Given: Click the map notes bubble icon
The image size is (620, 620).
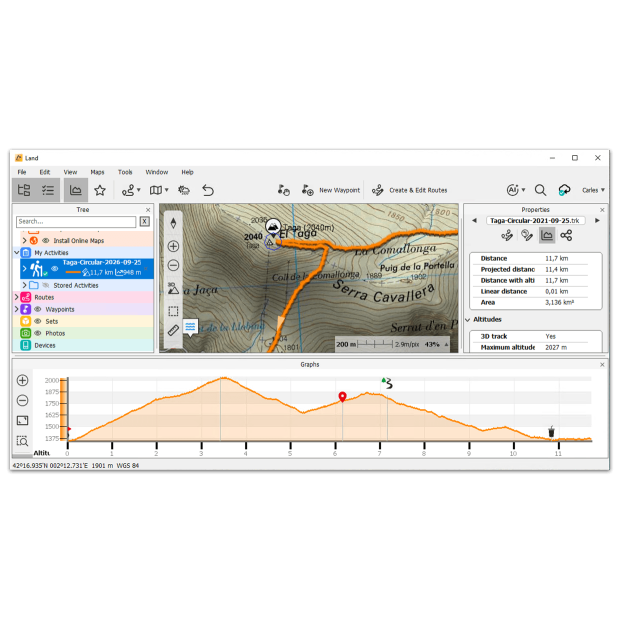Looking at the screenshot, I should click(x=190, y=327).
